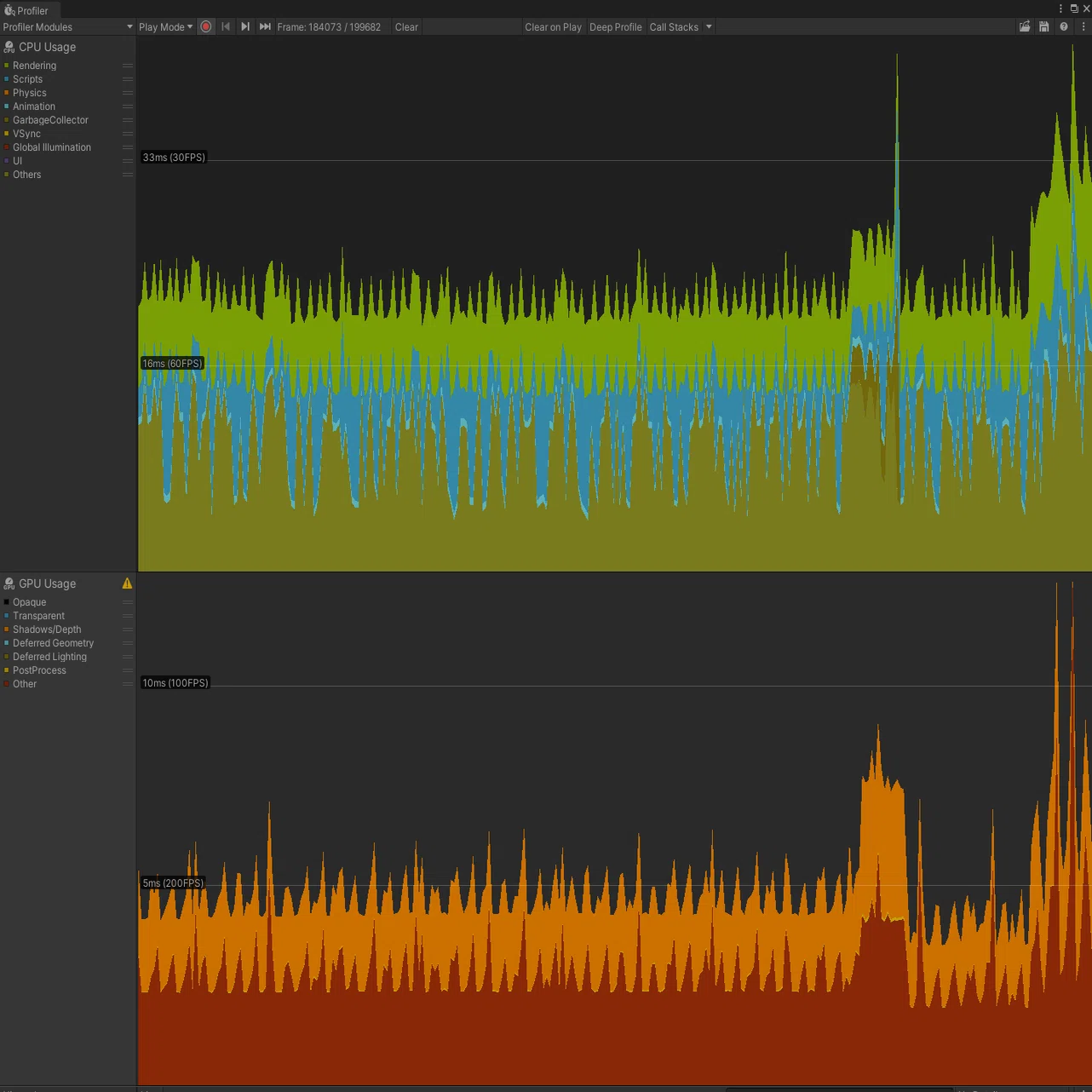Toggle Shadows/Depth category in GPU Usage

(47, 629)
